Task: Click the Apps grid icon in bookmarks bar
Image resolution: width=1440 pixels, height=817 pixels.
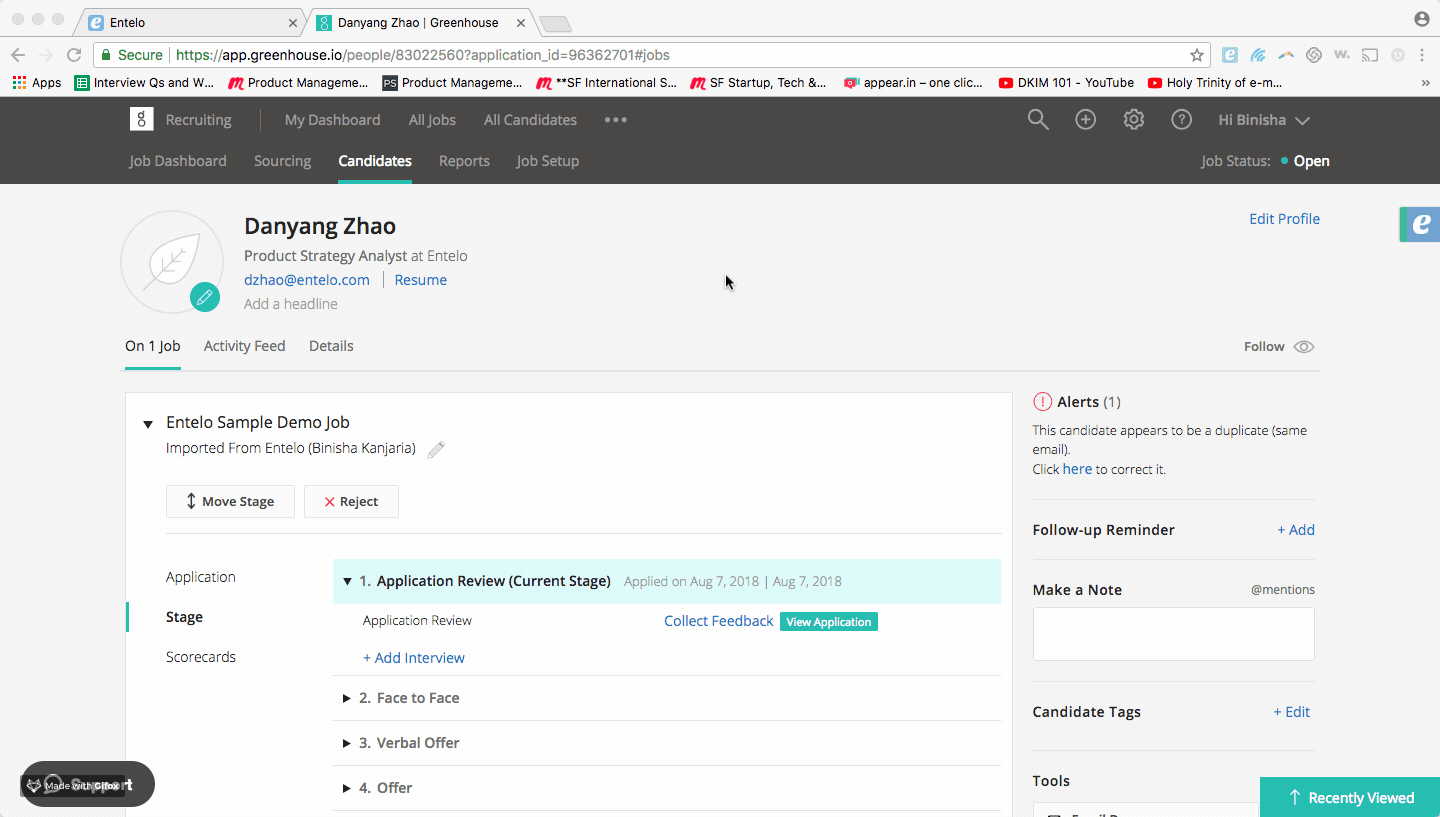Action: pyautogui.click(x=19, y=83)
